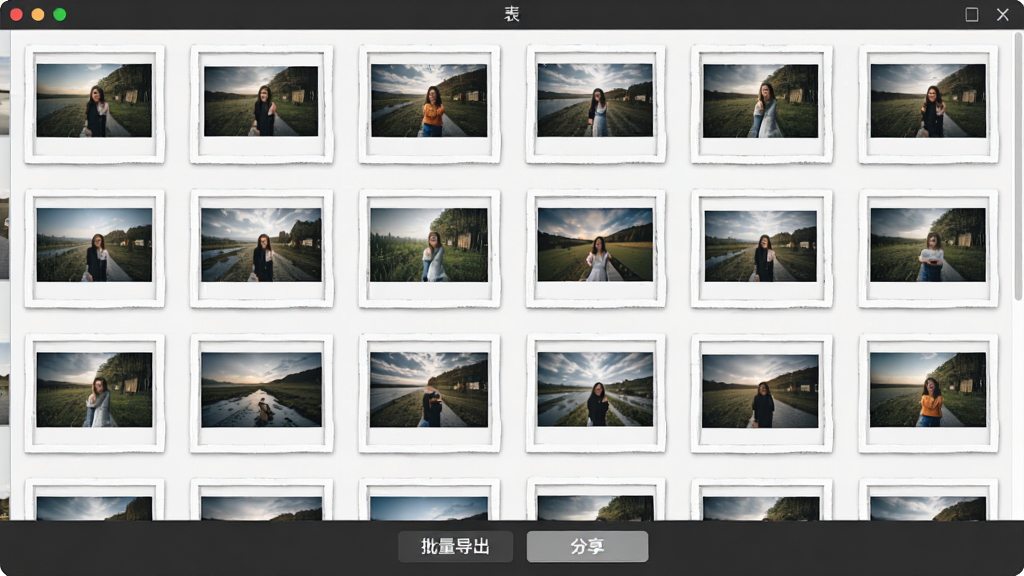Image resolution: width=1024 pixels, height=576 pixels.
Task: Click the square maximize icon in title bar
Action: [972, 14]
